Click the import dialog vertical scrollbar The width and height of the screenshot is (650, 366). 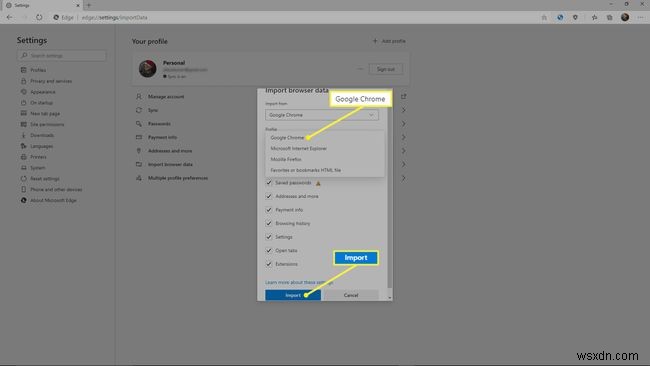point(389,189)
